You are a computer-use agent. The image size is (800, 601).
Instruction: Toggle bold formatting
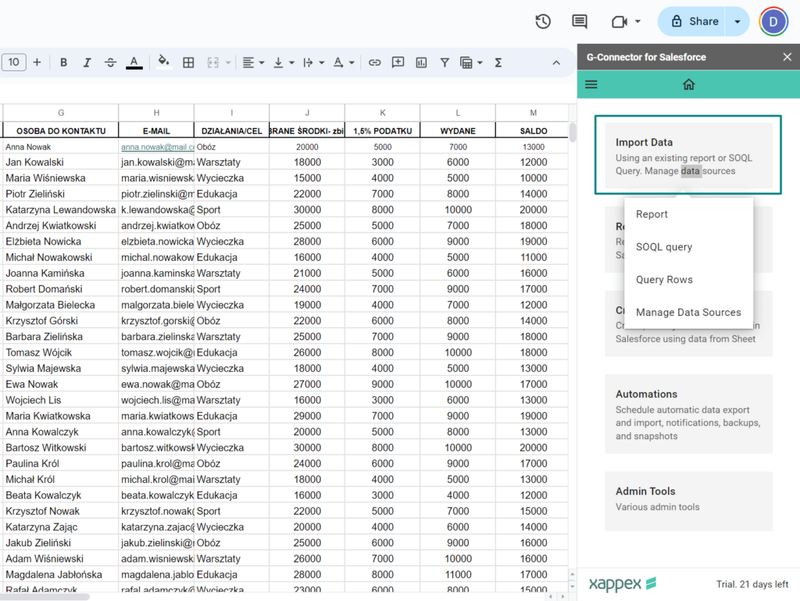[63, 62]
